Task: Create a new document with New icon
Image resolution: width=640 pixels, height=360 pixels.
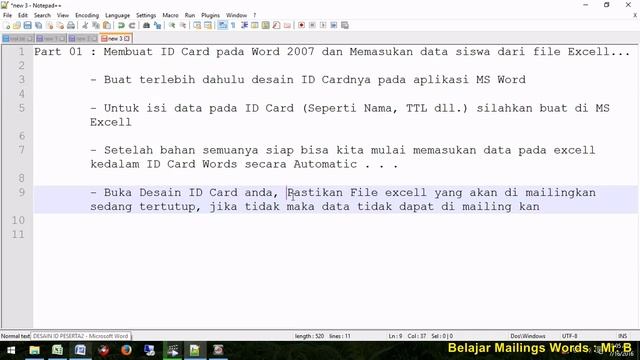Action: [7, 25]
